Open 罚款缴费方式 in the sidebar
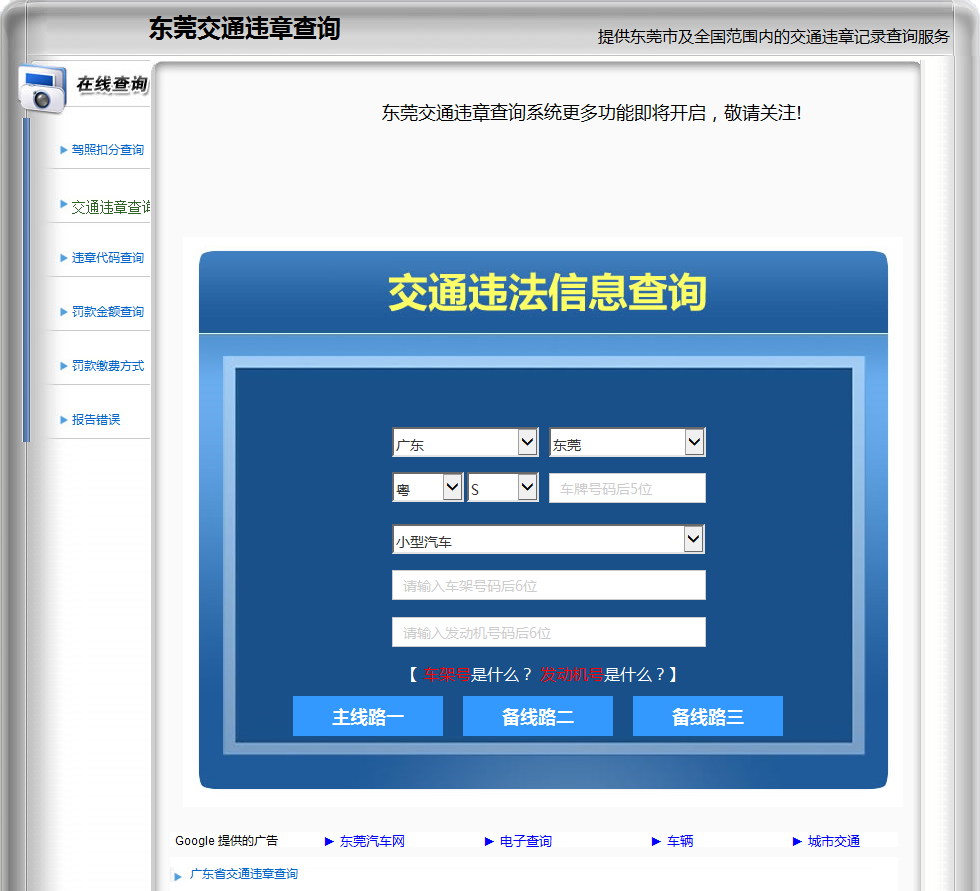The image size is (980, 891). (108, 366)
